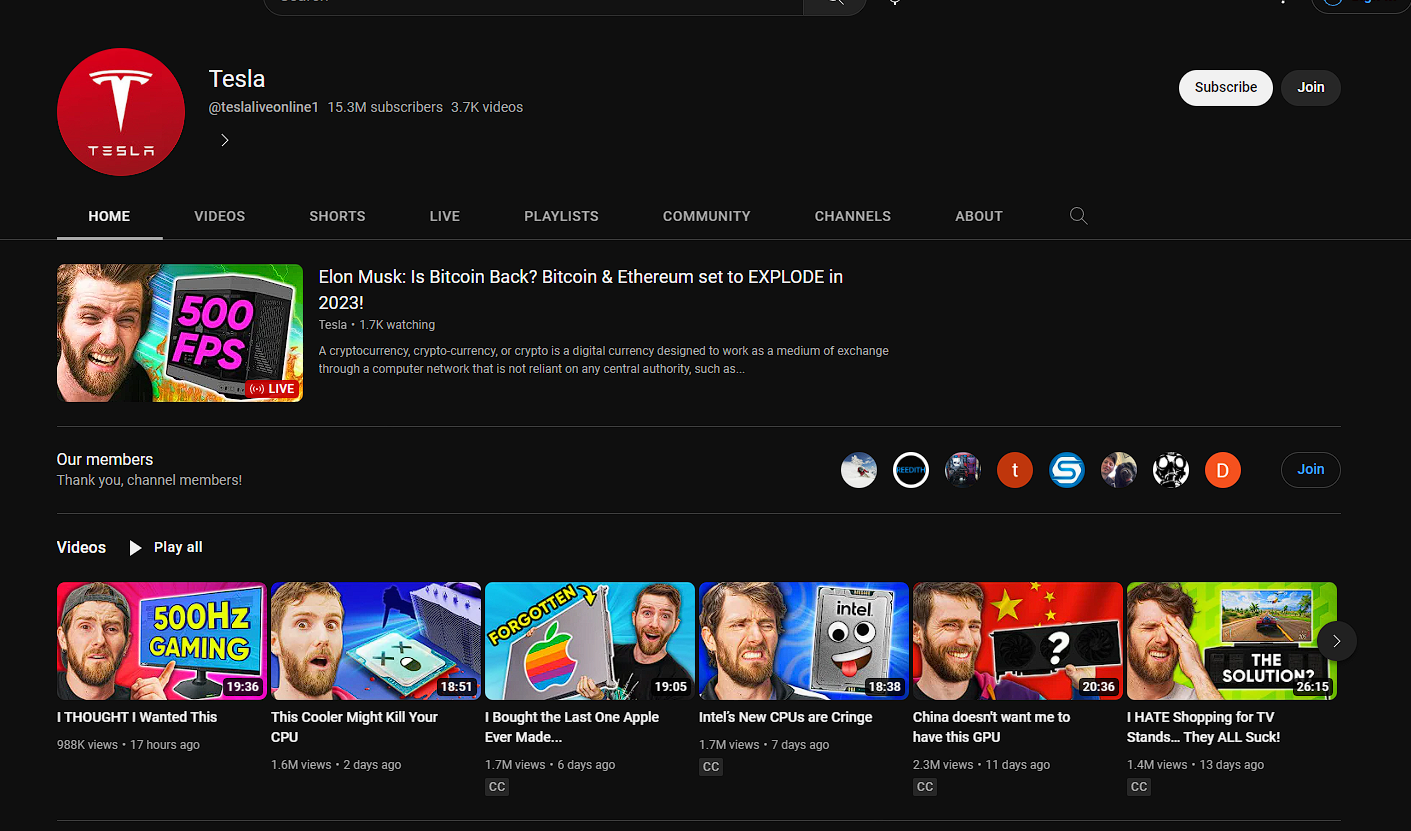The image size is (1411, 831).
Task: Open 'I HATE Shopping for TV Stands' title
Action: 1204,727
